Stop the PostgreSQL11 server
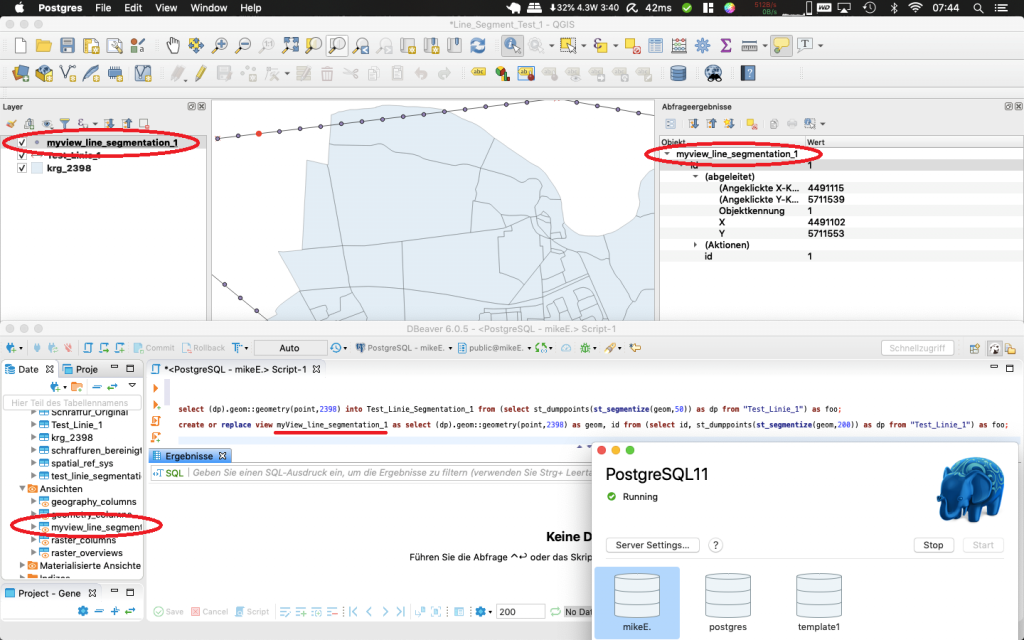1024x640 pixels. (932, 545)
